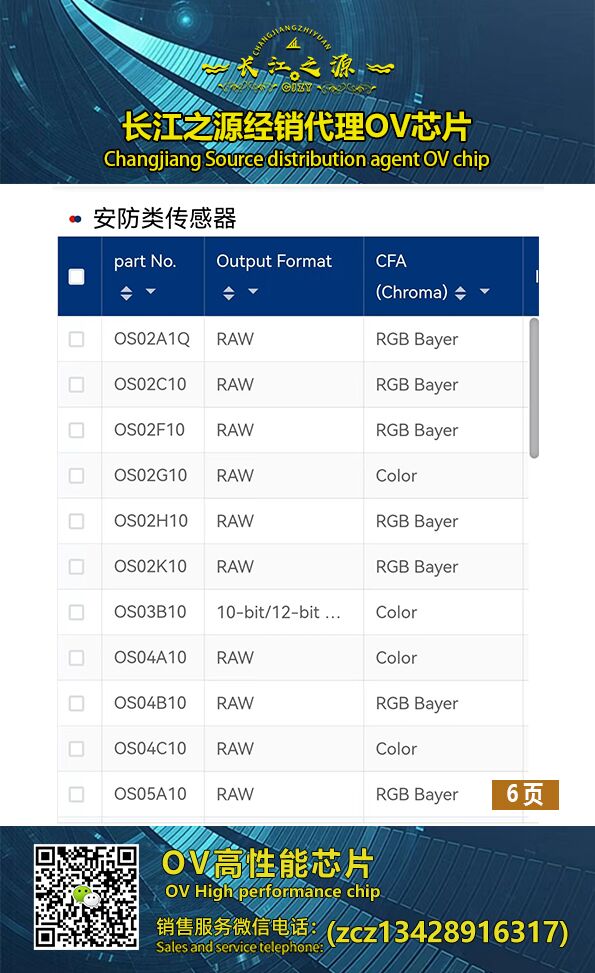The height and width of the screenshot is (973, 595).
Task: Tick the checkbox beside OS04A10
Action: coord(76,658)
